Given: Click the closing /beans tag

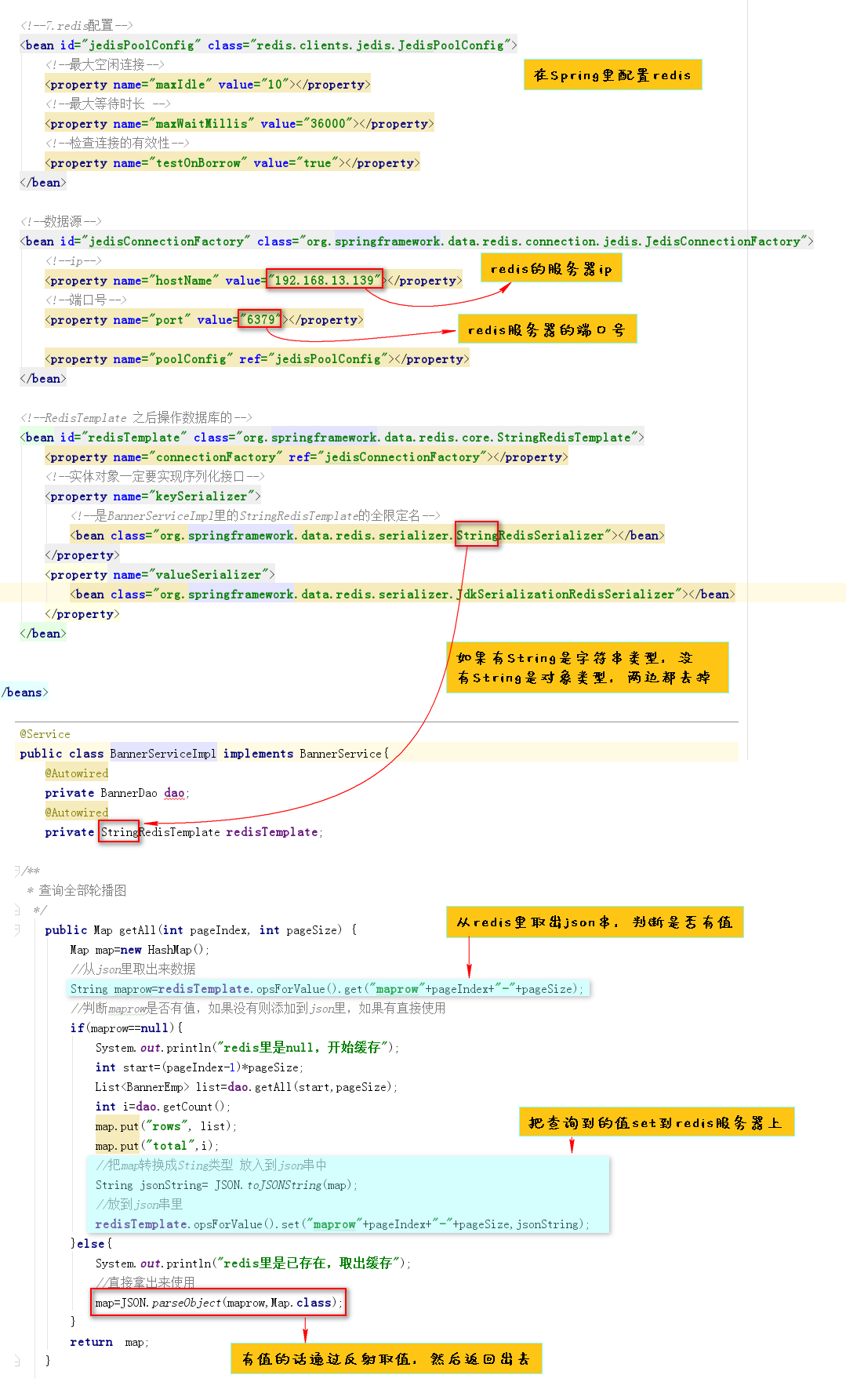Looking at the screenshot, I should [24, 693].
